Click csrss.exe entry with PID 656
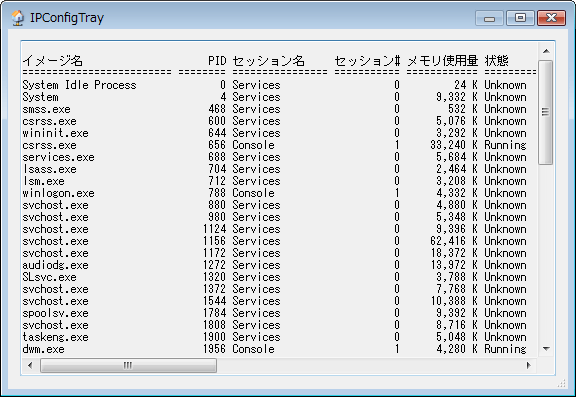Image resolution: width=576 pixels, height=397 pixels. point(49,145)
